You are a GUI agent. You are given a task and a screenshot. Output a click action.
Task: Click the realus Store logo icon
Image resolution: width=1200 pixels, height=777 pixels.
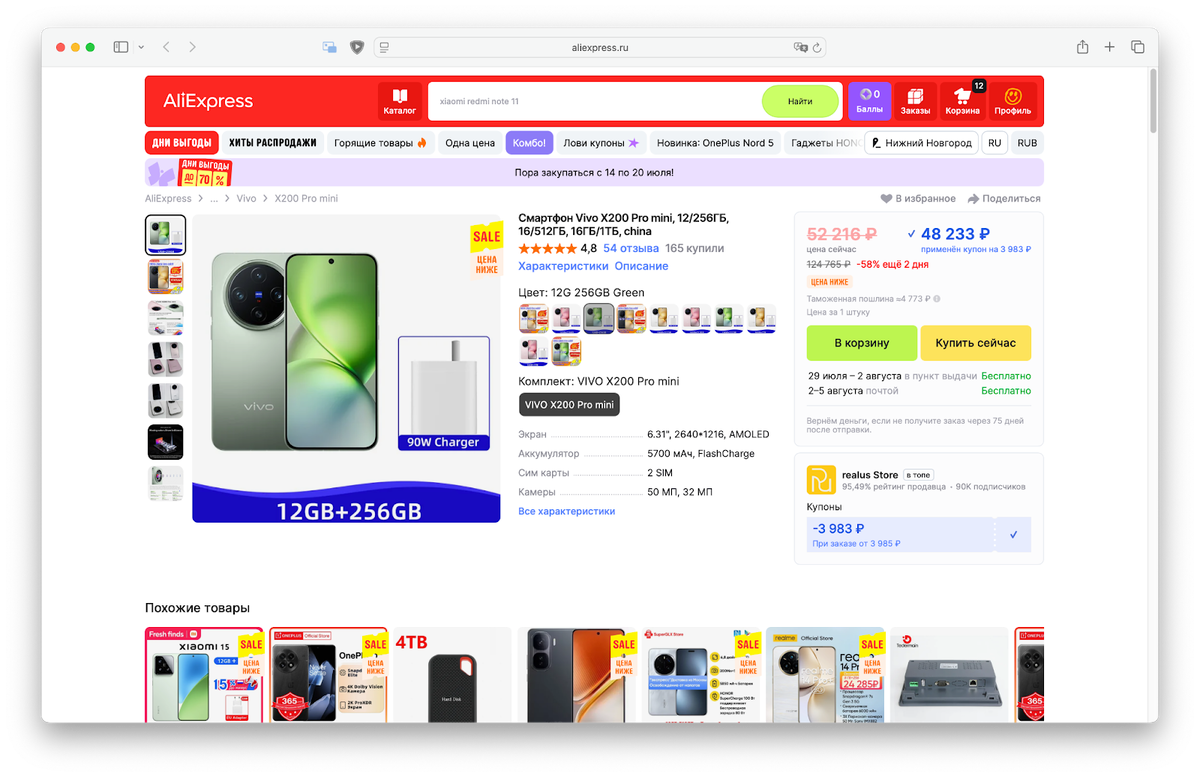(821, 480)
